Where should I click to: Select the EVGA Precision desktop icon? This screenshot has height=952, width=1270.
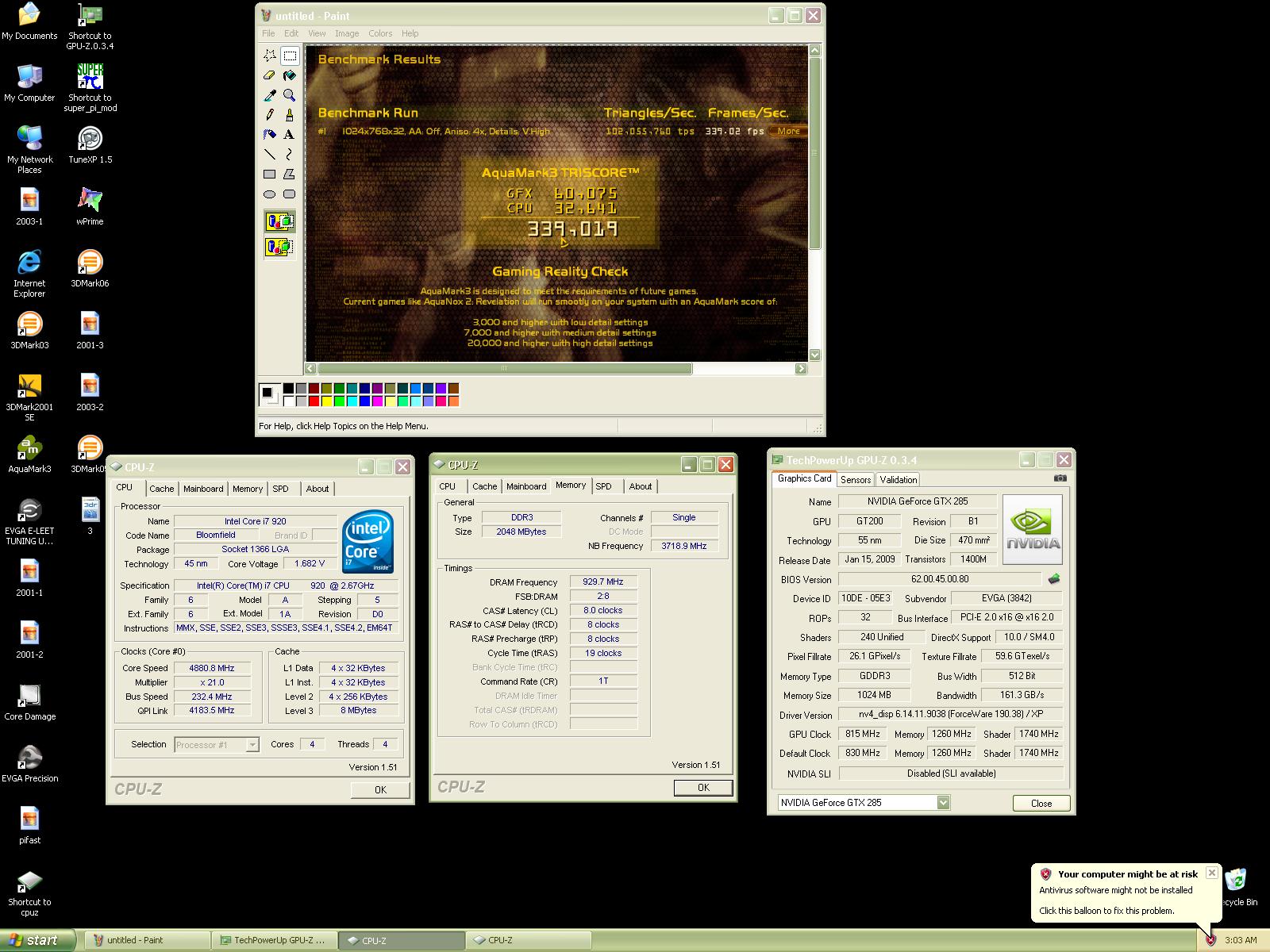click(29, 764)
